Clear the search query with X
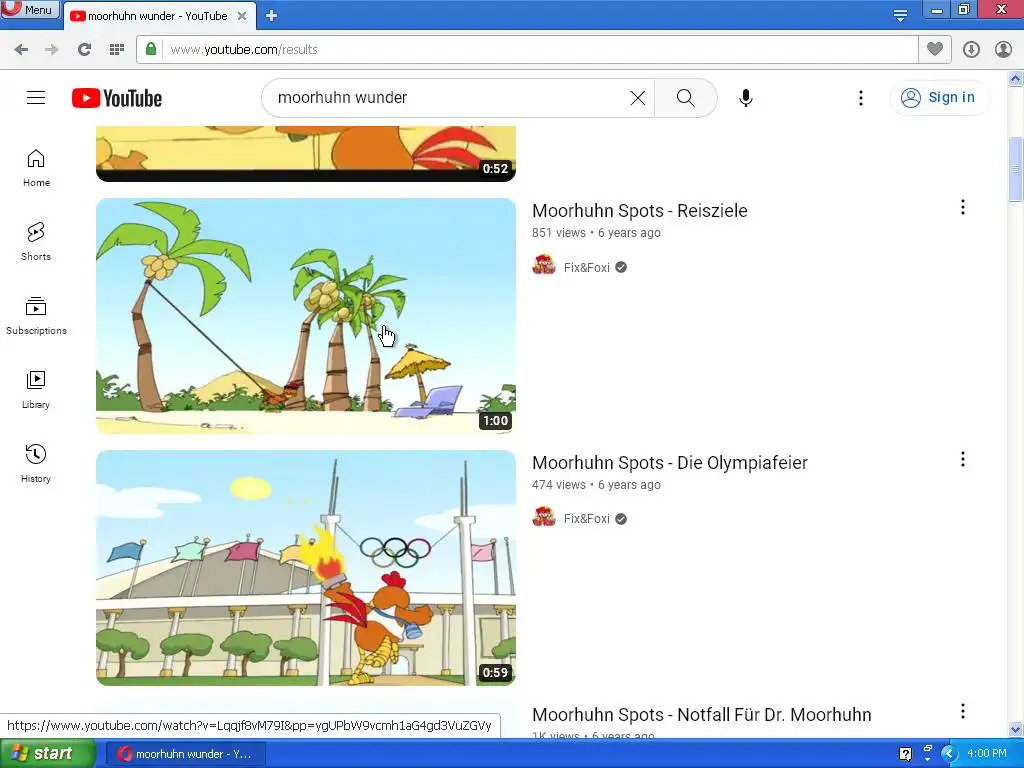The image size is (1024, 768). (638, 98)
